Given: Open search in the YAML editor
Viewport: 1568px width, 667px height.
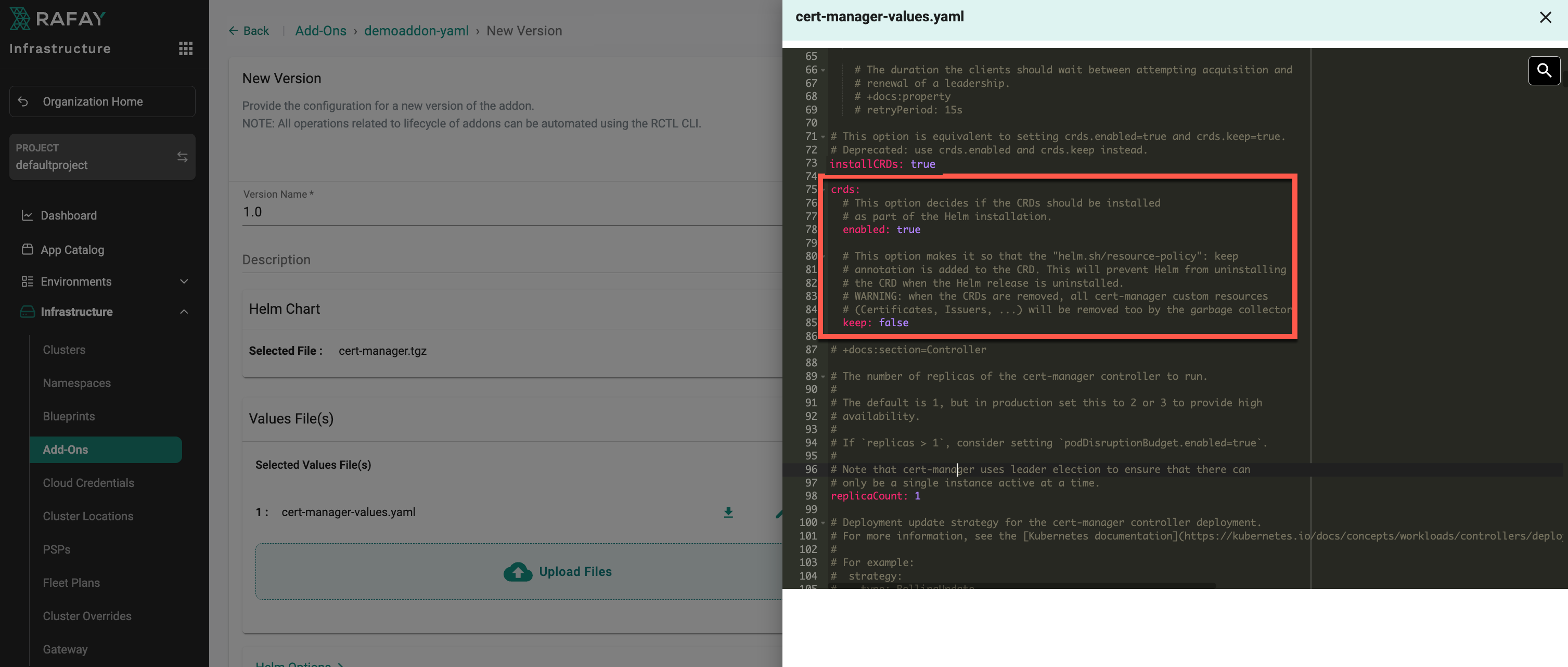Looking at the screenshot, I should pyautogui.click(x=1544, y=71).
